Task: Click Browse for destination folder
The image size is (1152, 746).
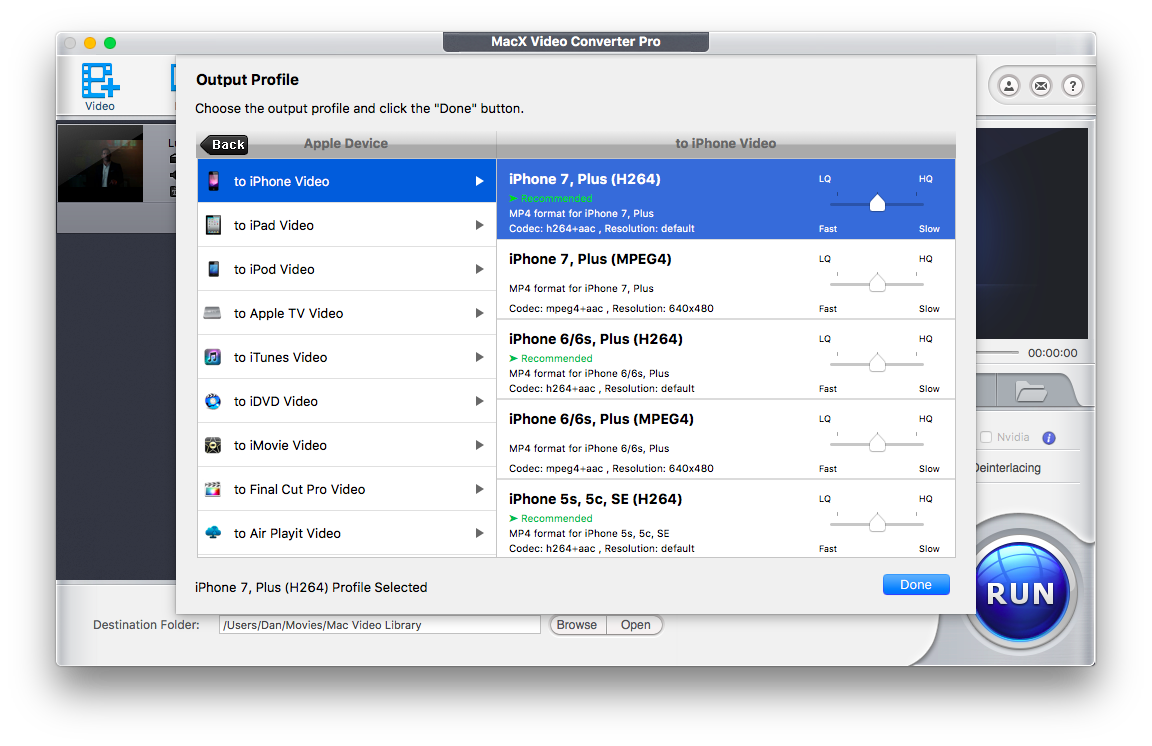Action: click(577, 625)
